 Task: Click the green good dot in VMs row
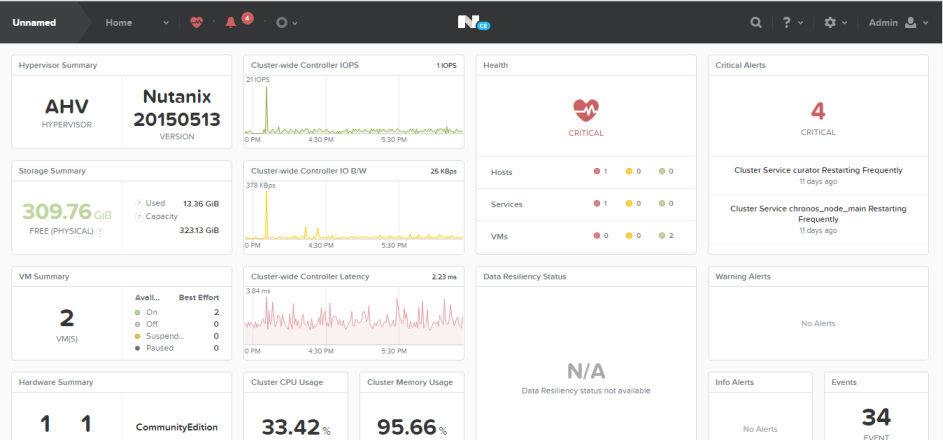tap(662, 236)
